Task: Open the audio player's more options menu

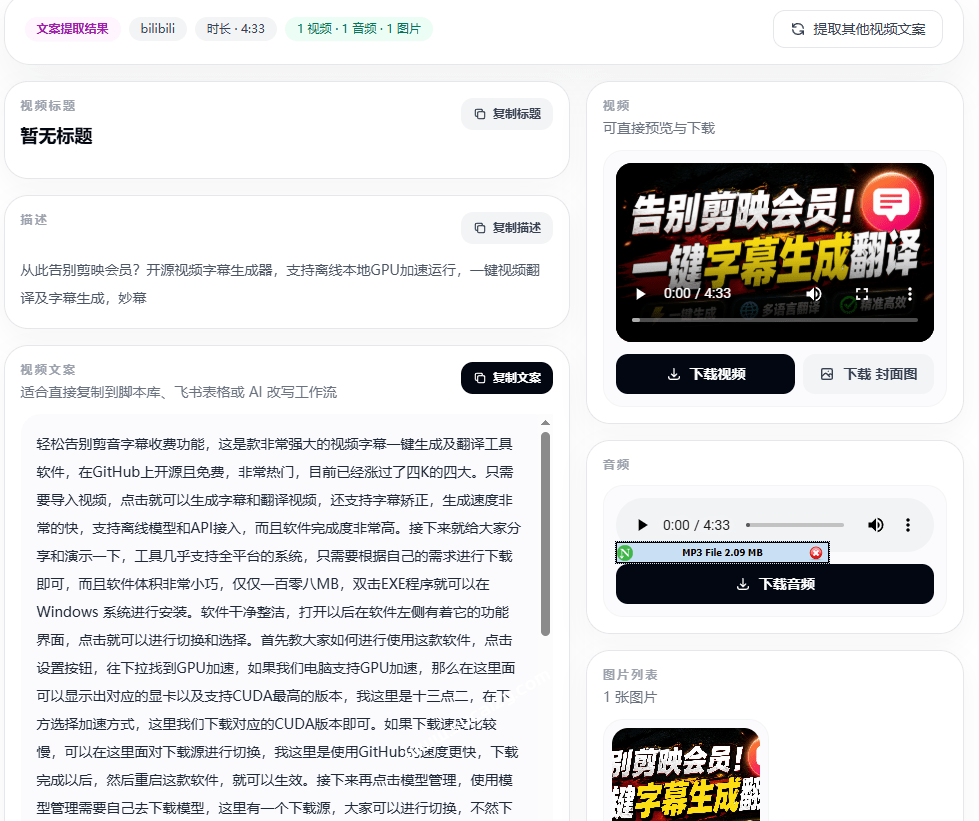Action: [908, 525]
